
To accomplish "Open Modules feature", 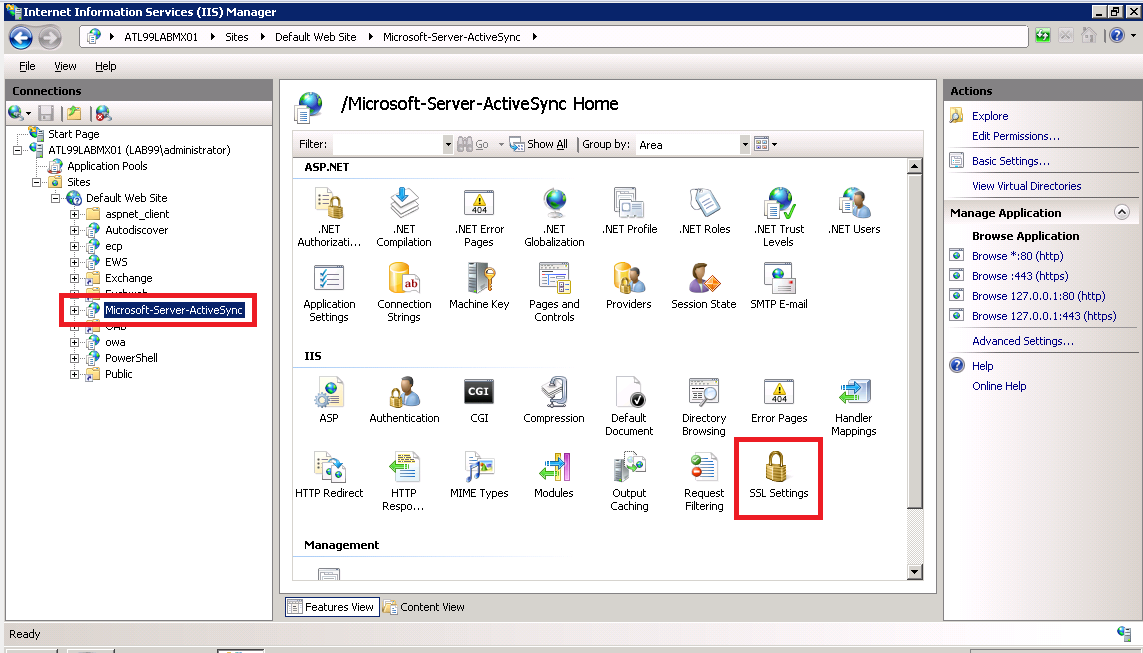I will (x=554, y=475).
